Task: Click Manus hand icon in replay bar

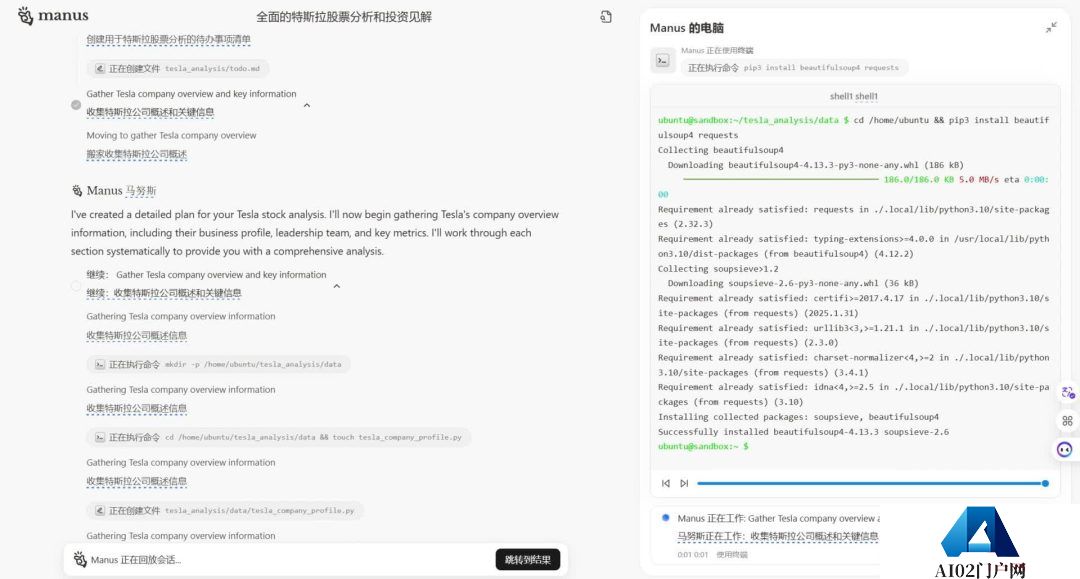Action: [80, 559]
